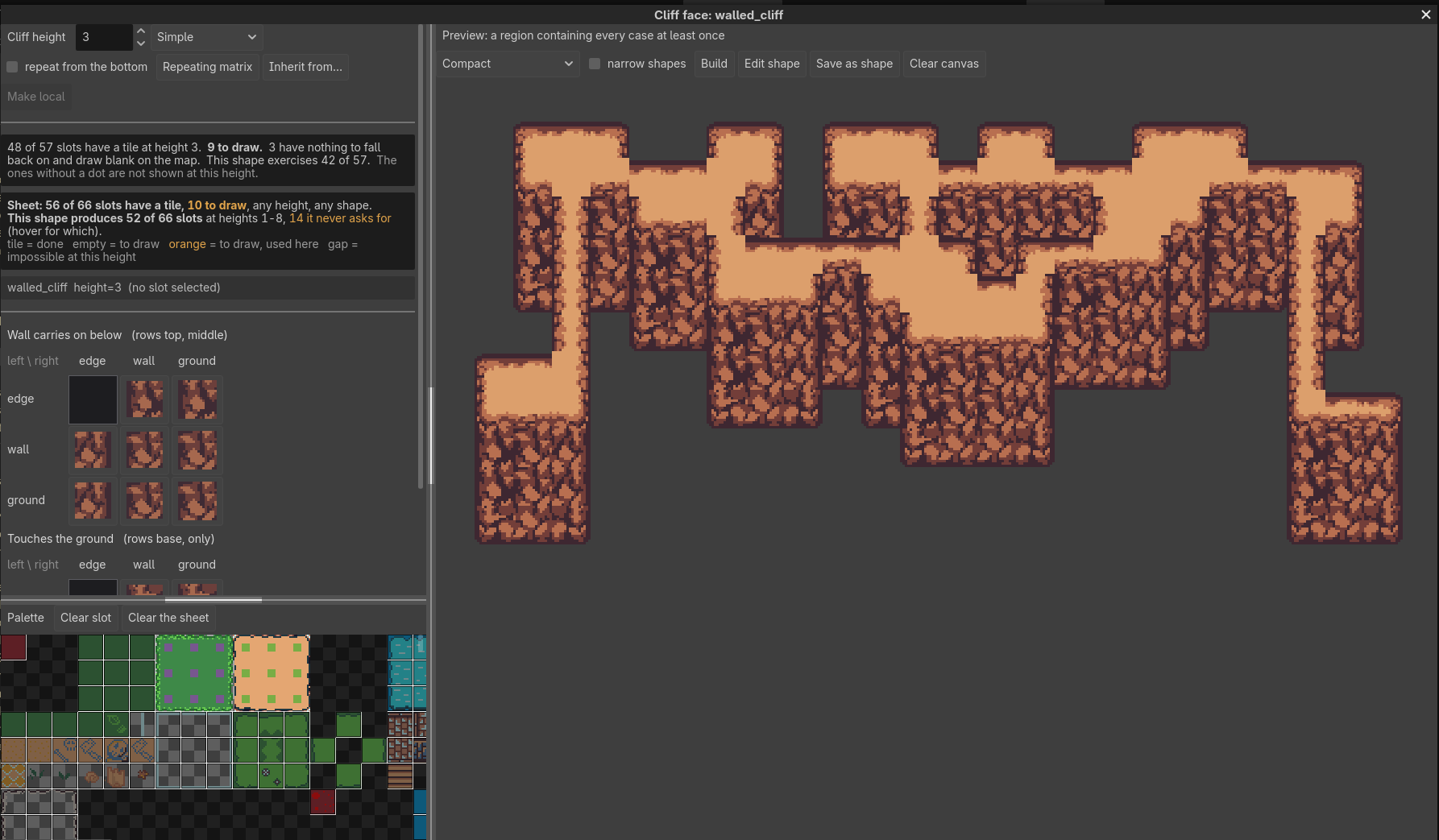Click the slot panel's vertical scrollbar
Image resolution: width=1439 pixels, height=840 pixels.
pos(421,256)
